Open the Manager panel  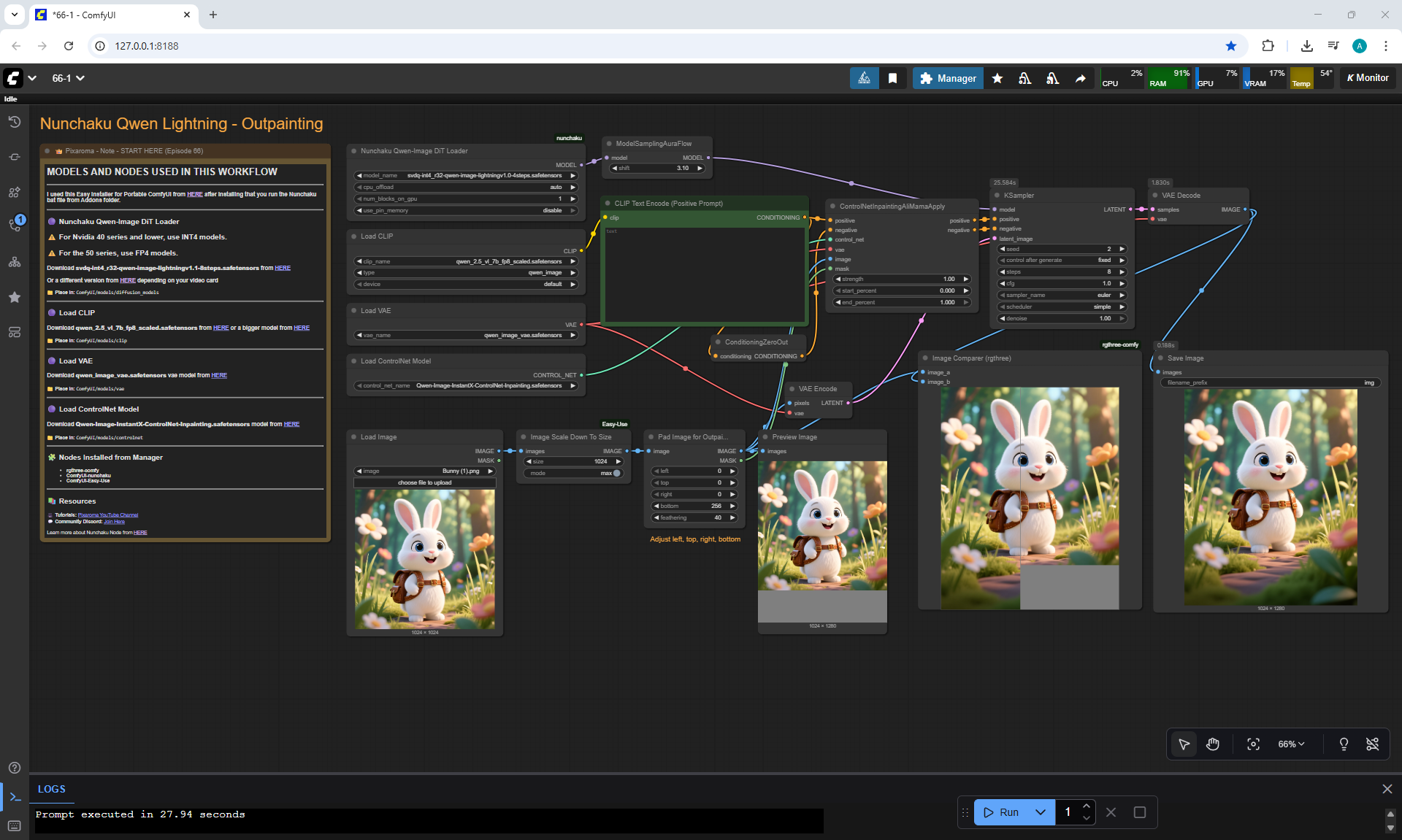point(948,78)
